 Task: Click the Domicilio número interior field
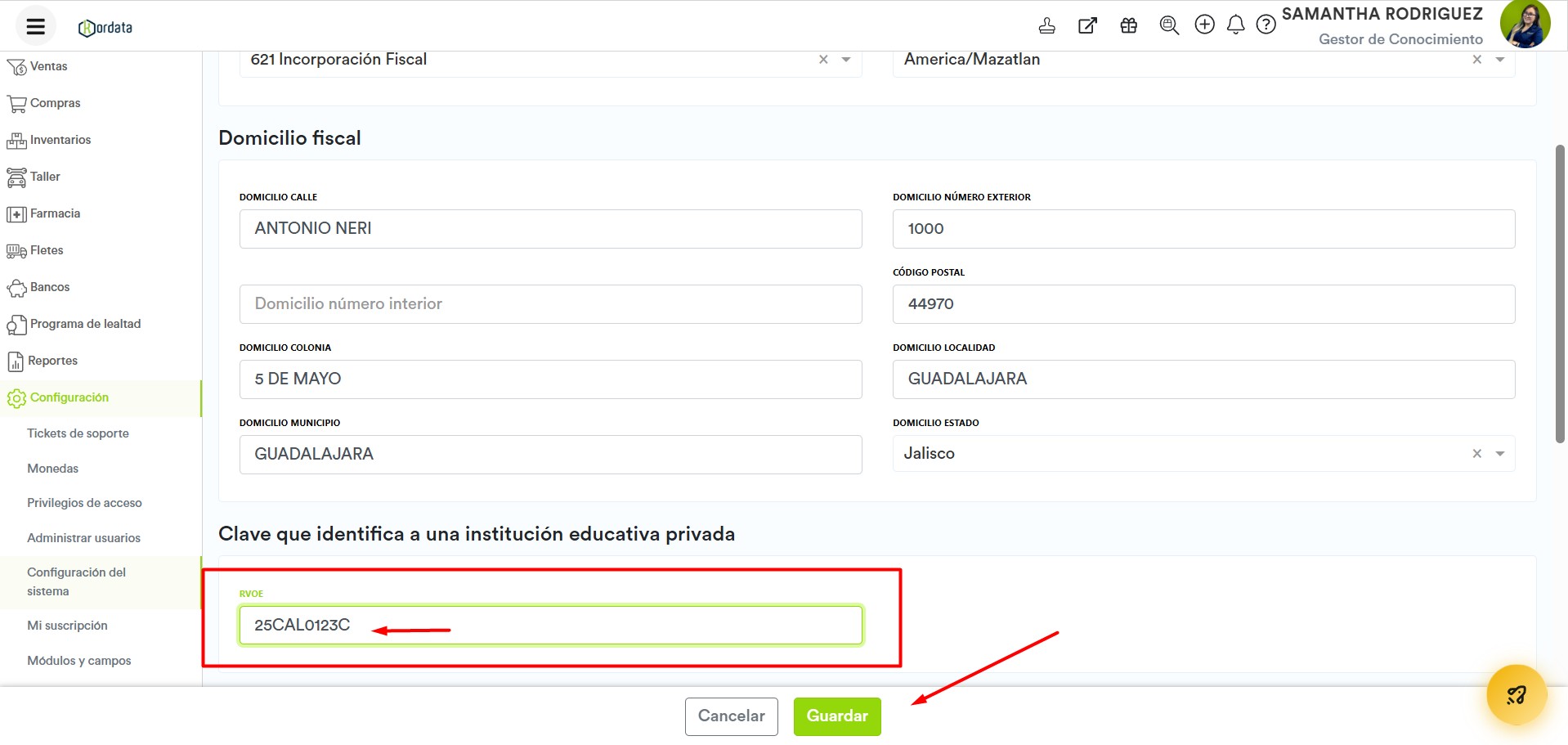(x=550, y=304)
